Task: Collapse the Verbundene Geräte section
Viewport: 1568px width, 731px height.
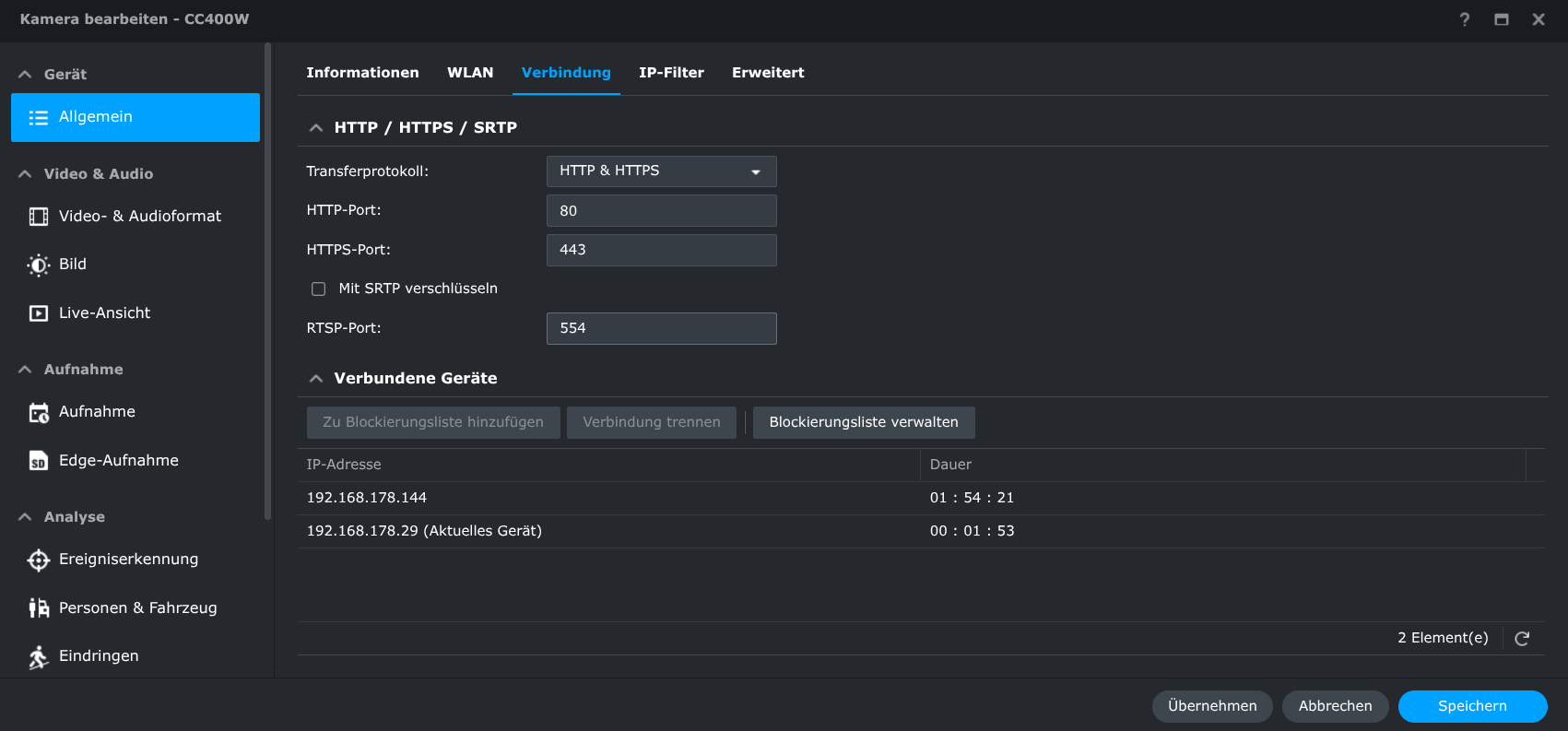Action: point(316,379)
